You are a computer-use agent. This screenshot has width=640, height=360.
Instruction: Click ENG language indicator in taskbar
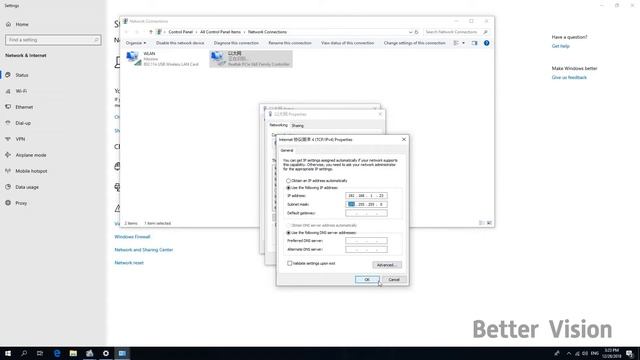click(x=595, y=353)
